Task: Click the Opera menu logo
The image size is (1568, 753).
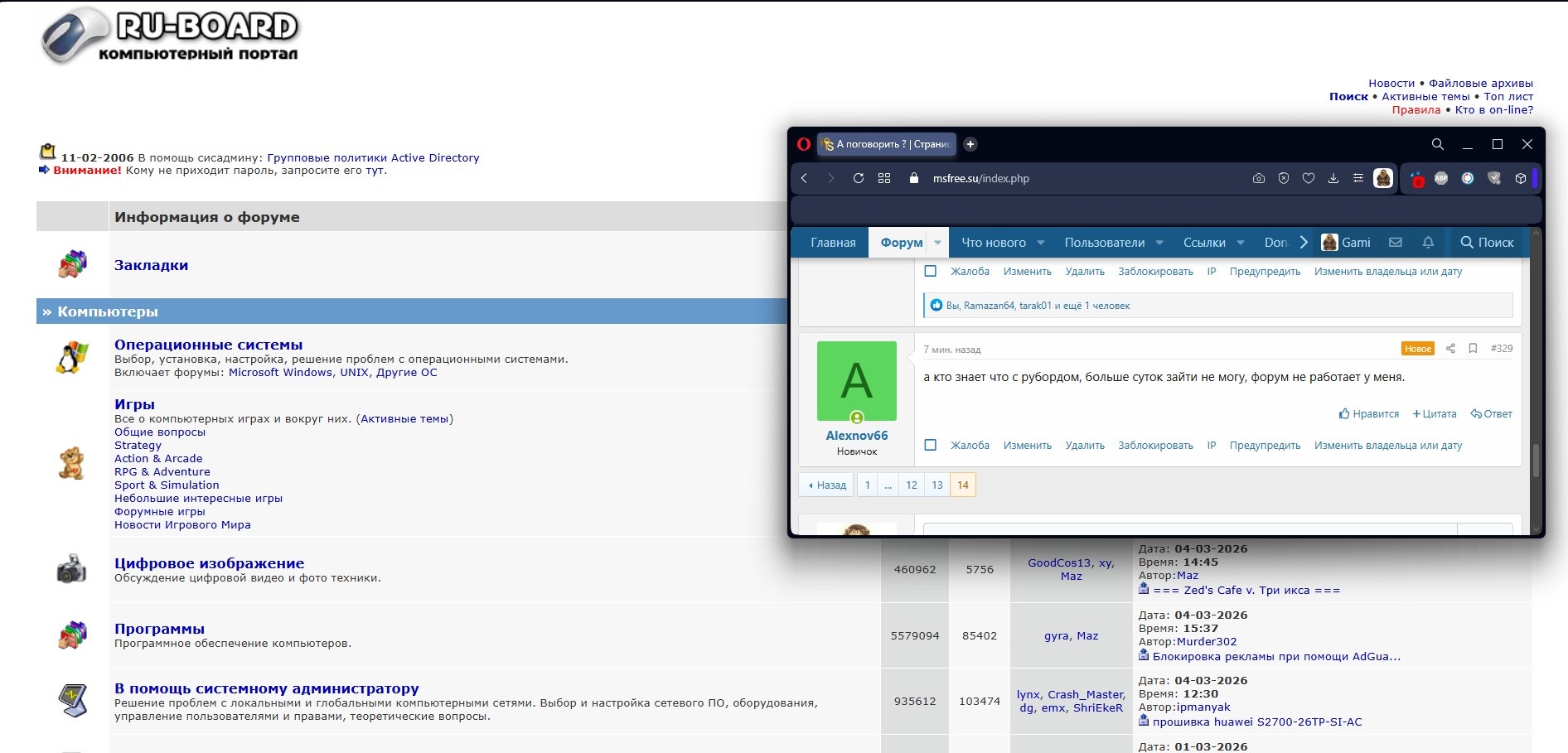Action: pyautogui.click(x=803, y=144)
